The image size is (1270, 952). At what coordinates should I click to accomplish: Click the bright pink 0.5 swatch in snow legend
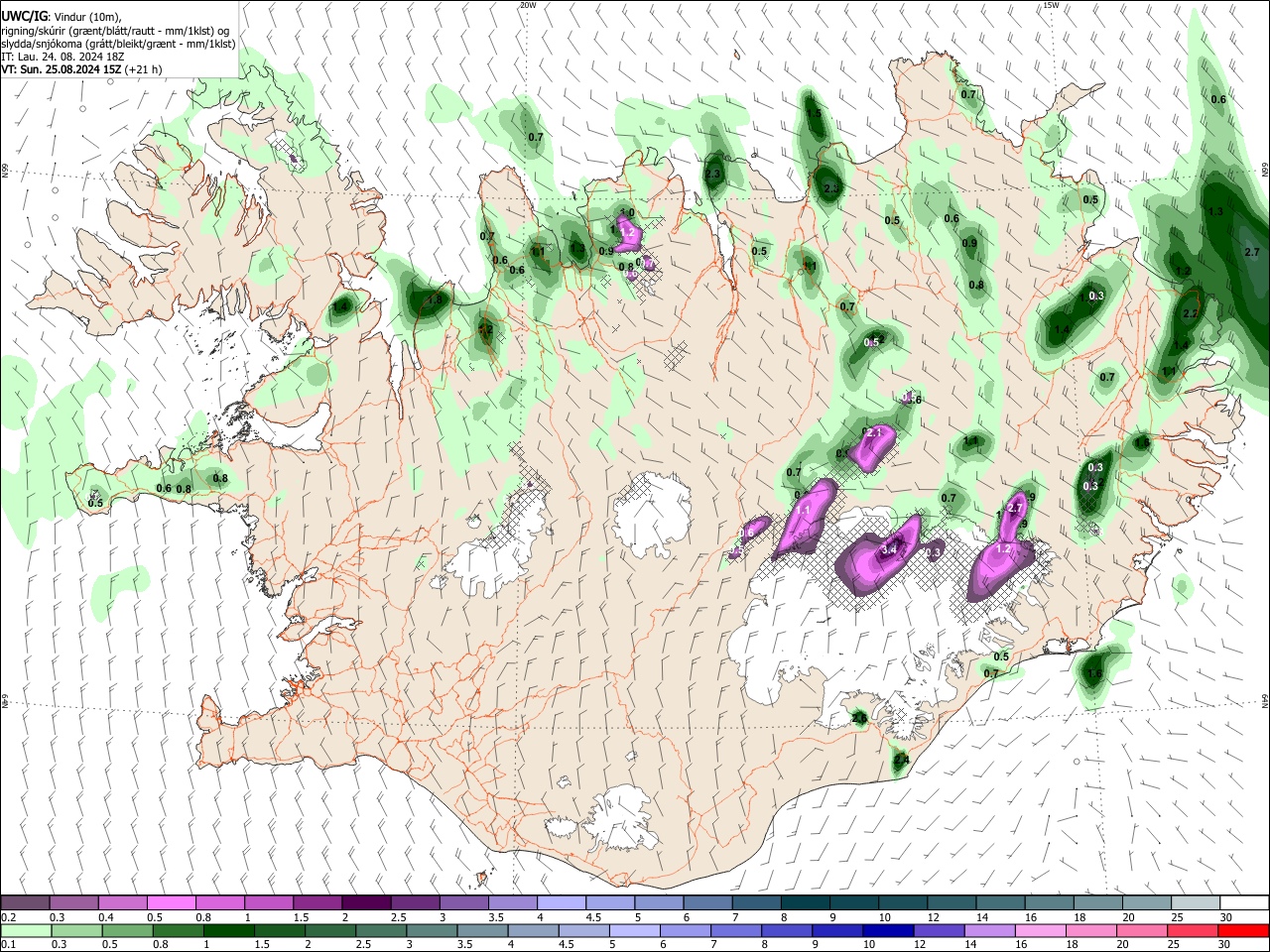pyautogui.click(x=172, y=902)
